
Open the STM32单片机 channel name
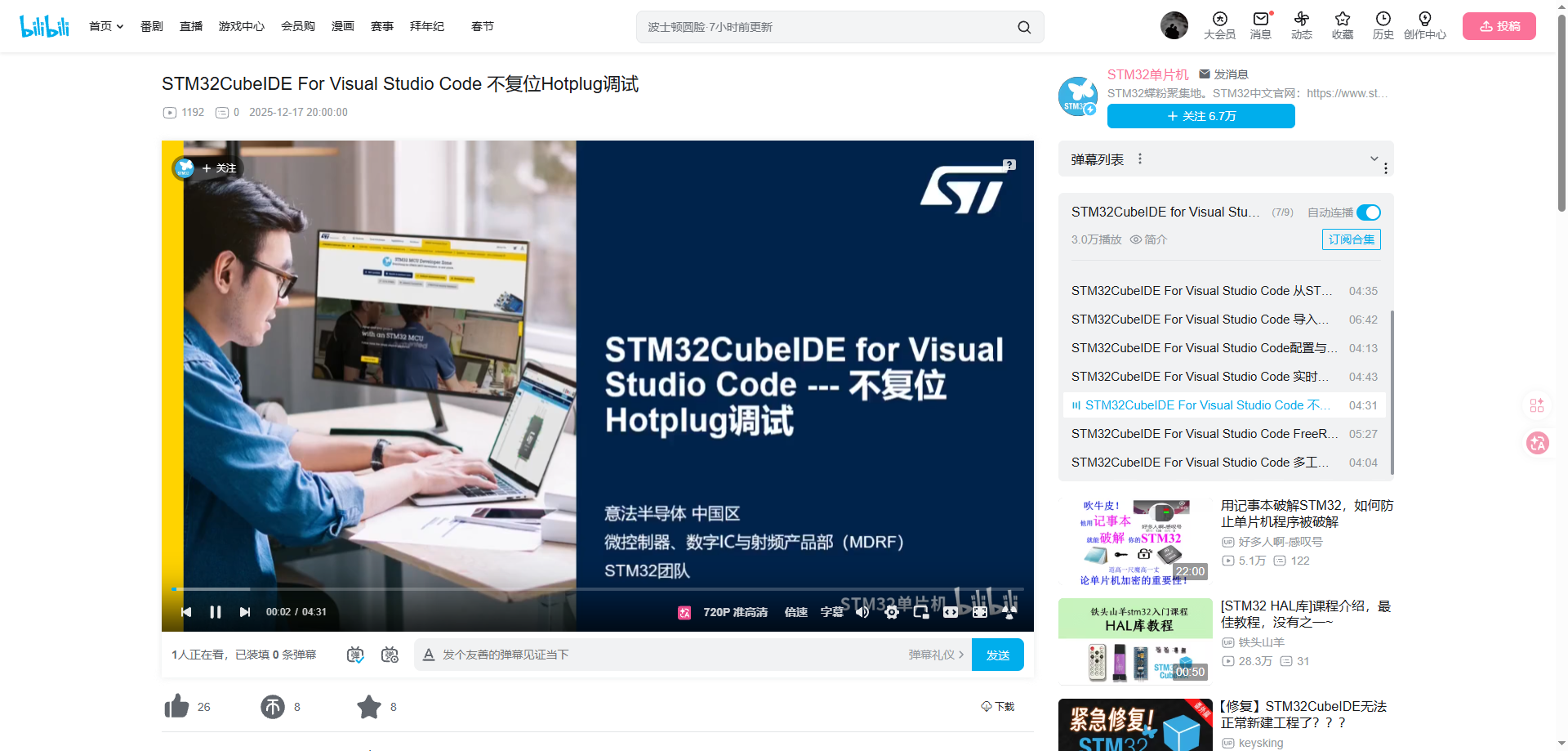click(x=1148, y=74)
